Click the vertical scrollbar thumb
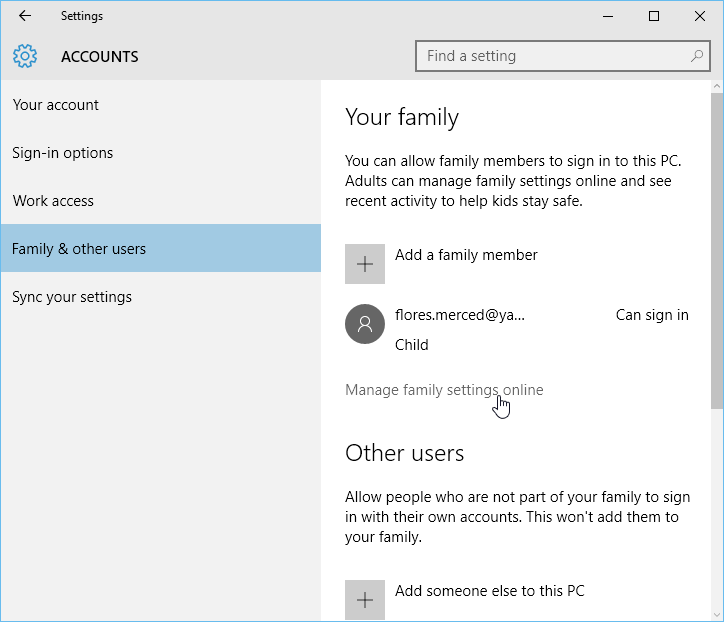This screenshot has width=724, height=622. (x=716, y=250)
